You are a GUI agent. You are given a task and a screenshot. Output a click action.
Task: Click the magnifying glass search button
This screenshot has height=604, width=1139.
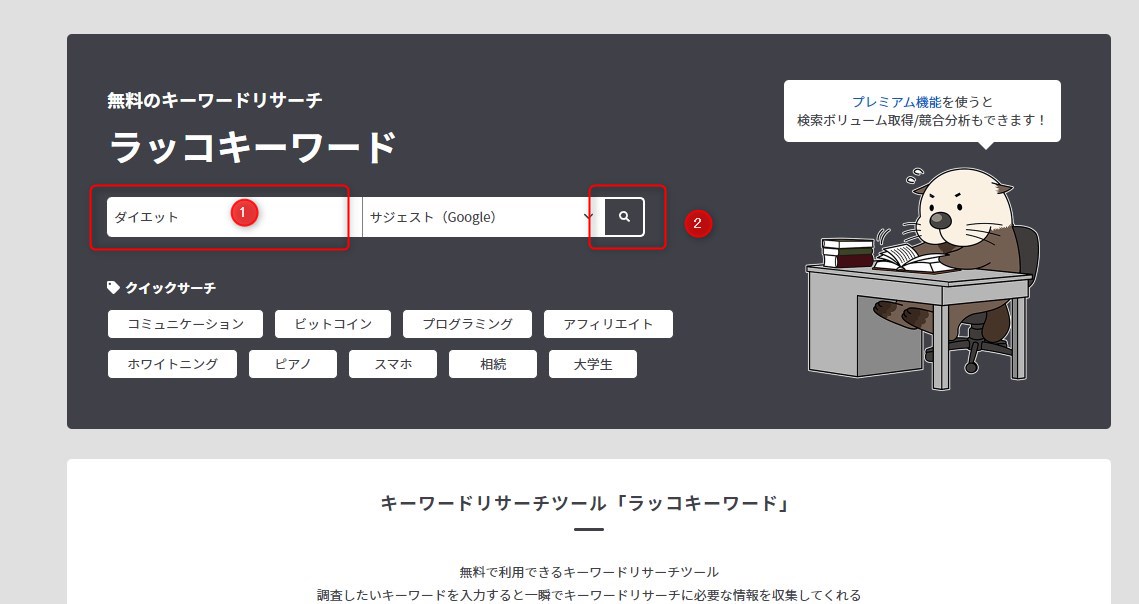[624, 216]
